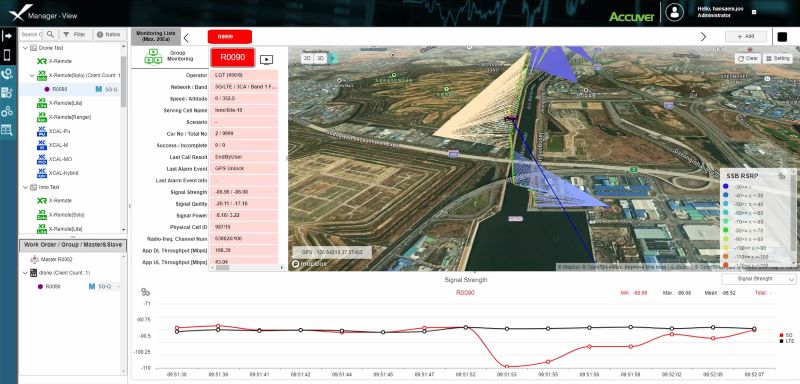Collapse the Drone Test tree node
This screenshot has height=384, width=800.
[x=25, y=47]
